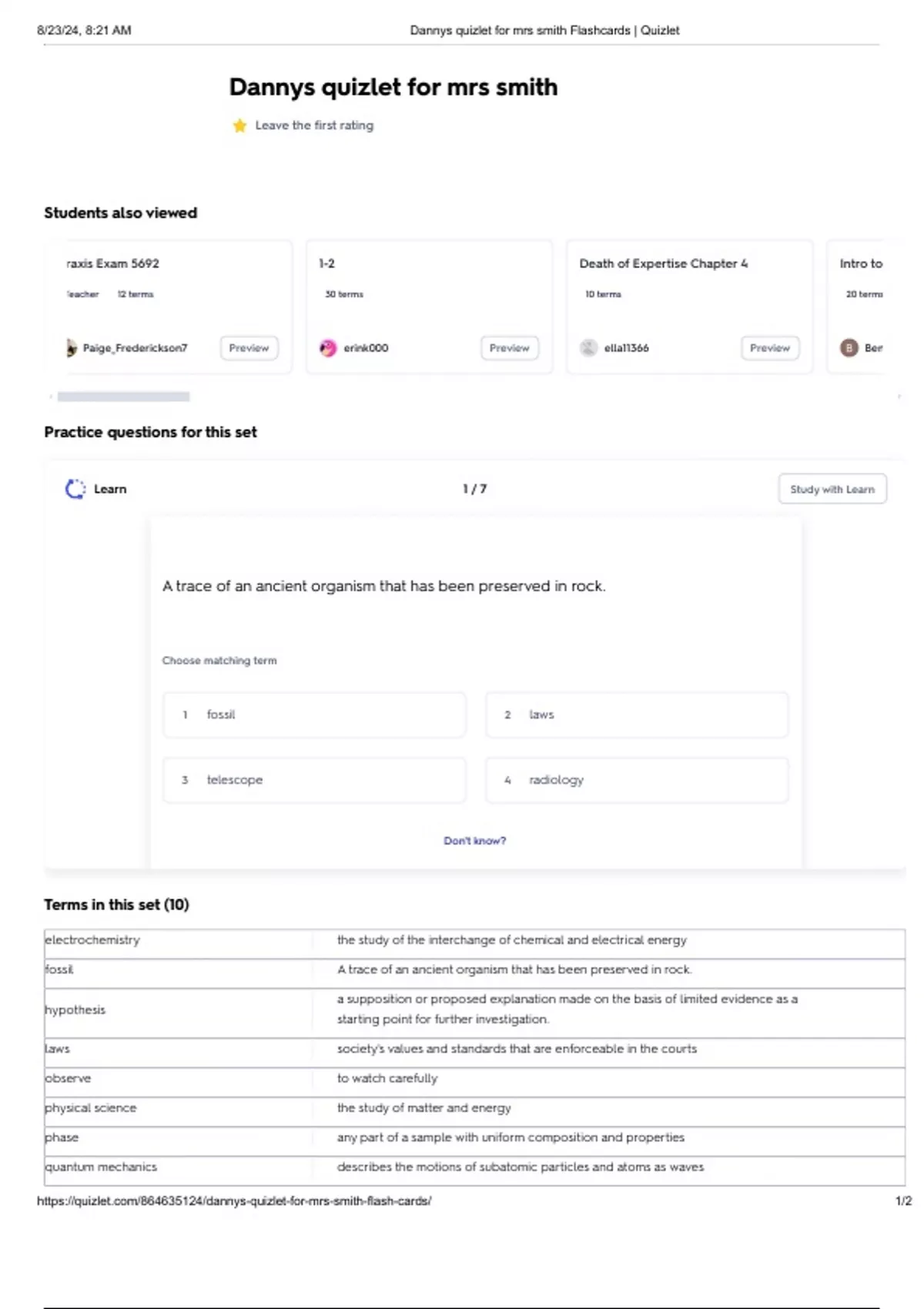Click the yellow rating star icon
The image size is (924, 1309).
239,126
